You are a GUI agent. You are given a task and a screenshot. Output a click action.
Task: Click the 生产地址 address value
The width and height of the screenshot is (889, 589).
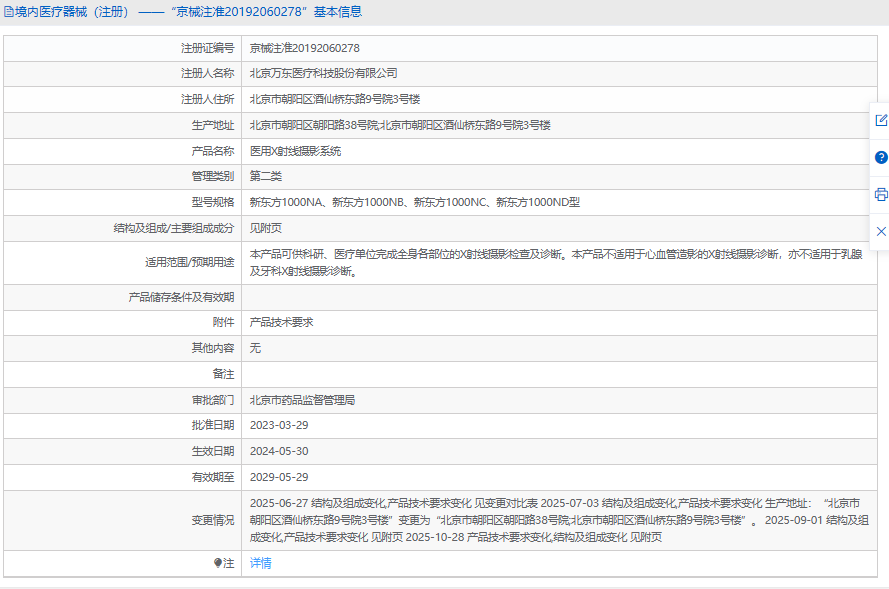tap(400, 125)
